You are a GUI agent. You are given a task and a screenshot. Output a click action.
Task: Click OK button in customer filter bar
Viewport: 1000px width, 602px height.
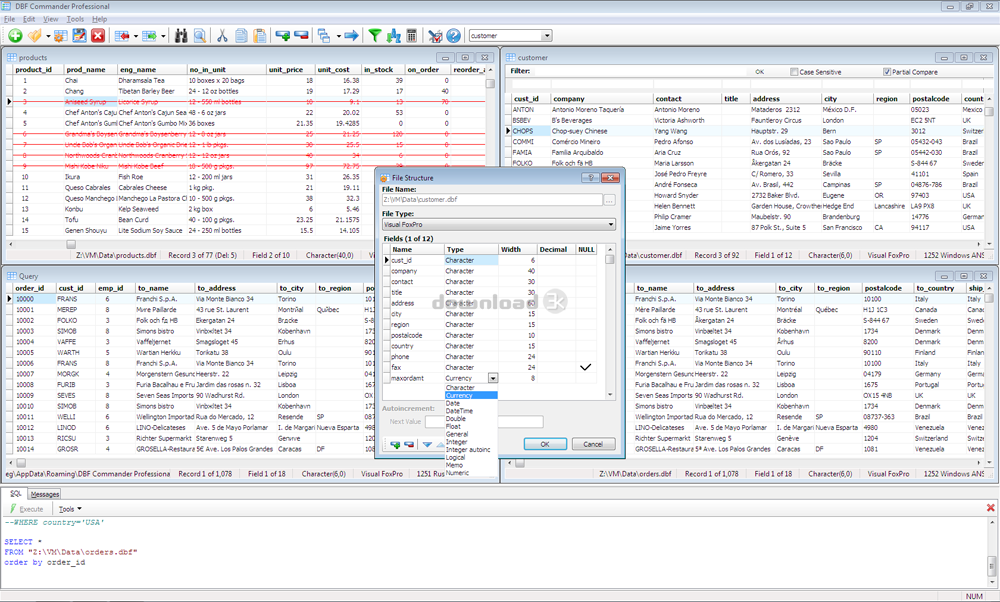click(760, 72)
